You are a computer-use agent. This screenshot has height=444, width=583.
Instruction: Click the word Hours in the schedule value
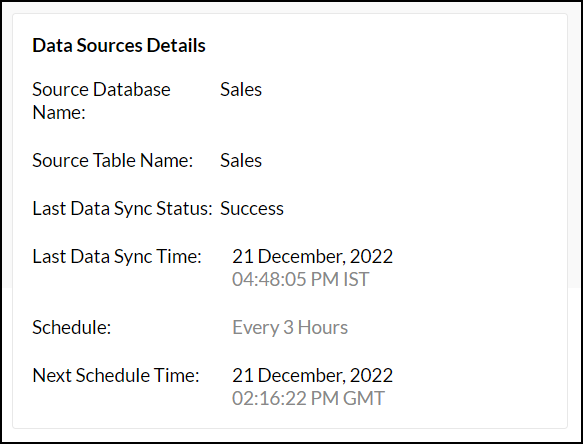323,328
